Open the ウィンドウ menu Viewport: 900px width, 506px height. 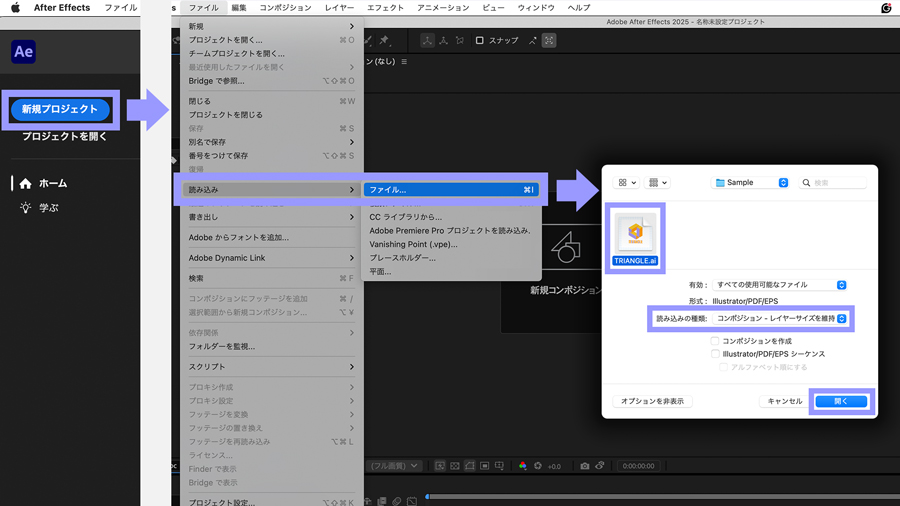coord(536,7)
